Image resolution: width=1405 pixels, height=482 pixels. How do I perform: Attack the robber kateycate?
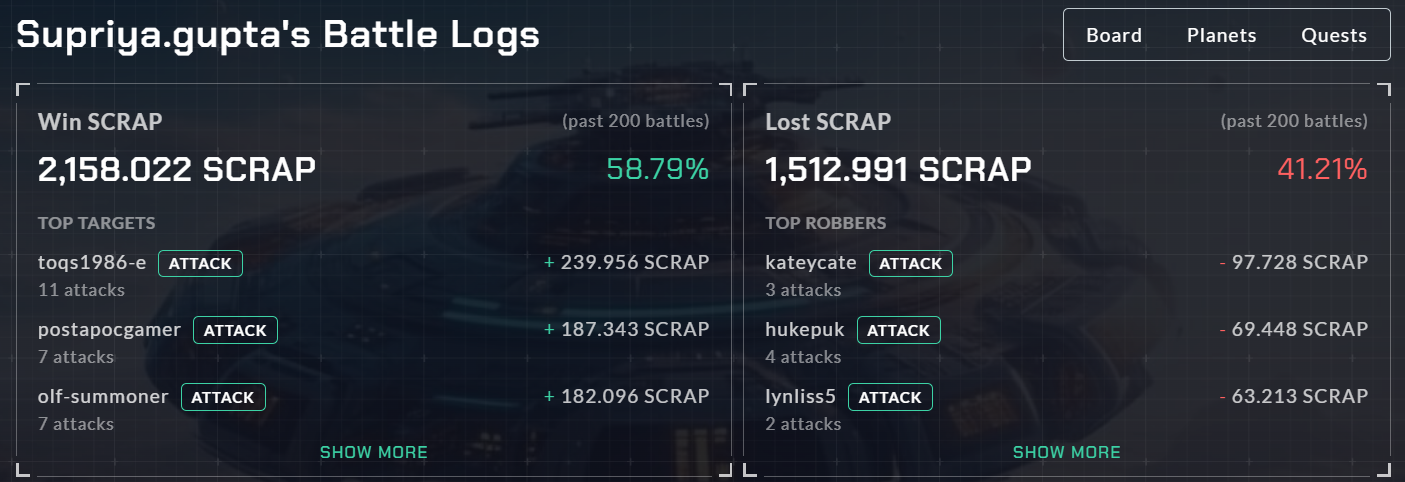[x=911, y=264]
